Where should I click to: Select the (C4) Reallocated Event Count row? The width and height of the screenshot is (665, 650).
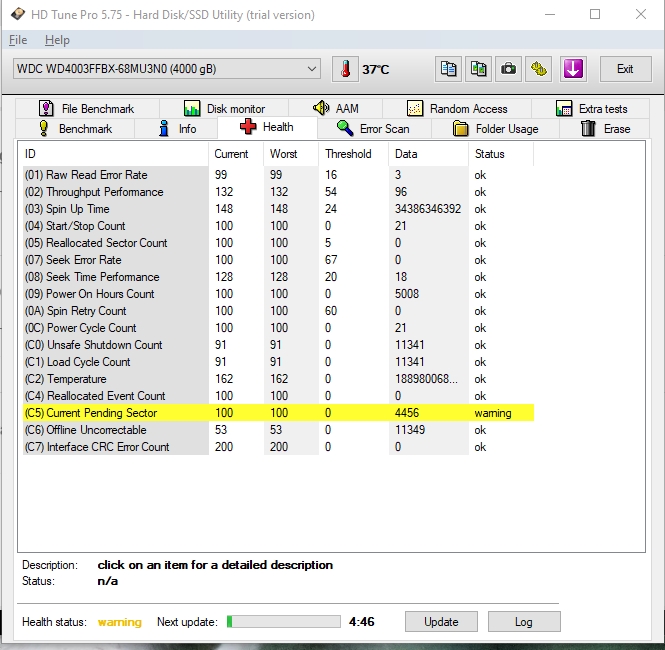[x=278, y=396]
